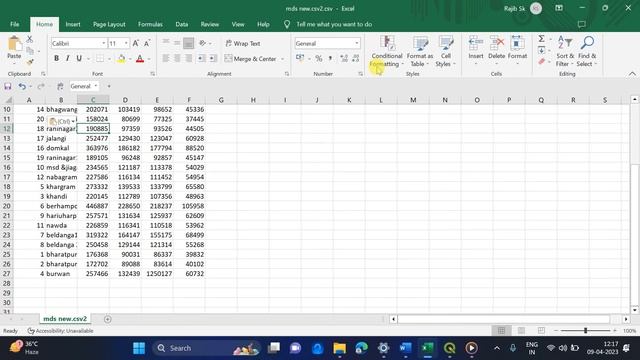Apply the red font color
Viewport: 640px width, 360px height.
tap(140, 59)
